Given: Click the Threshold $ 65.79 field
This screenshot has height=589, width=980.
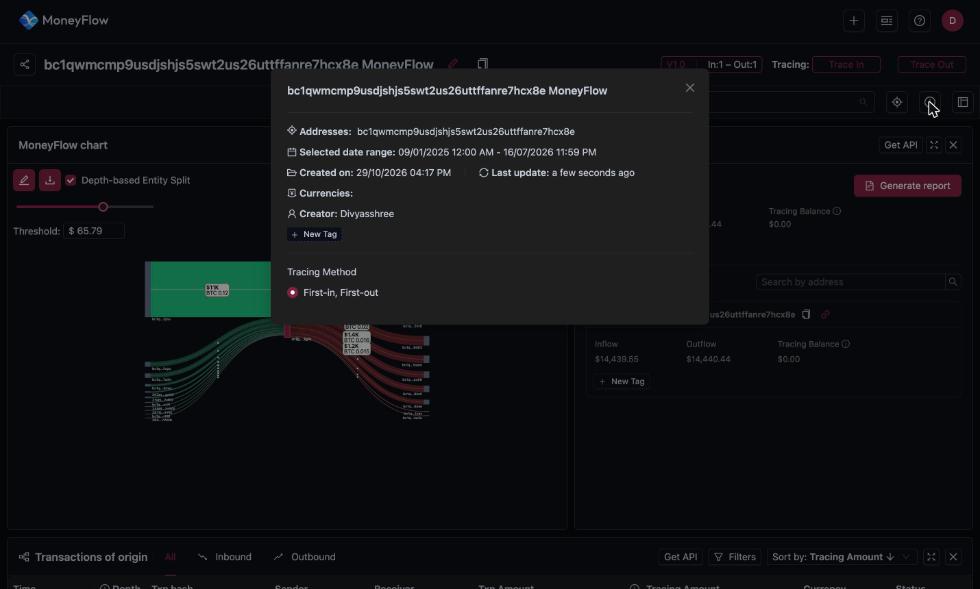Looking at the screenshot, I should pyautogui.click(x=94, y=231).
